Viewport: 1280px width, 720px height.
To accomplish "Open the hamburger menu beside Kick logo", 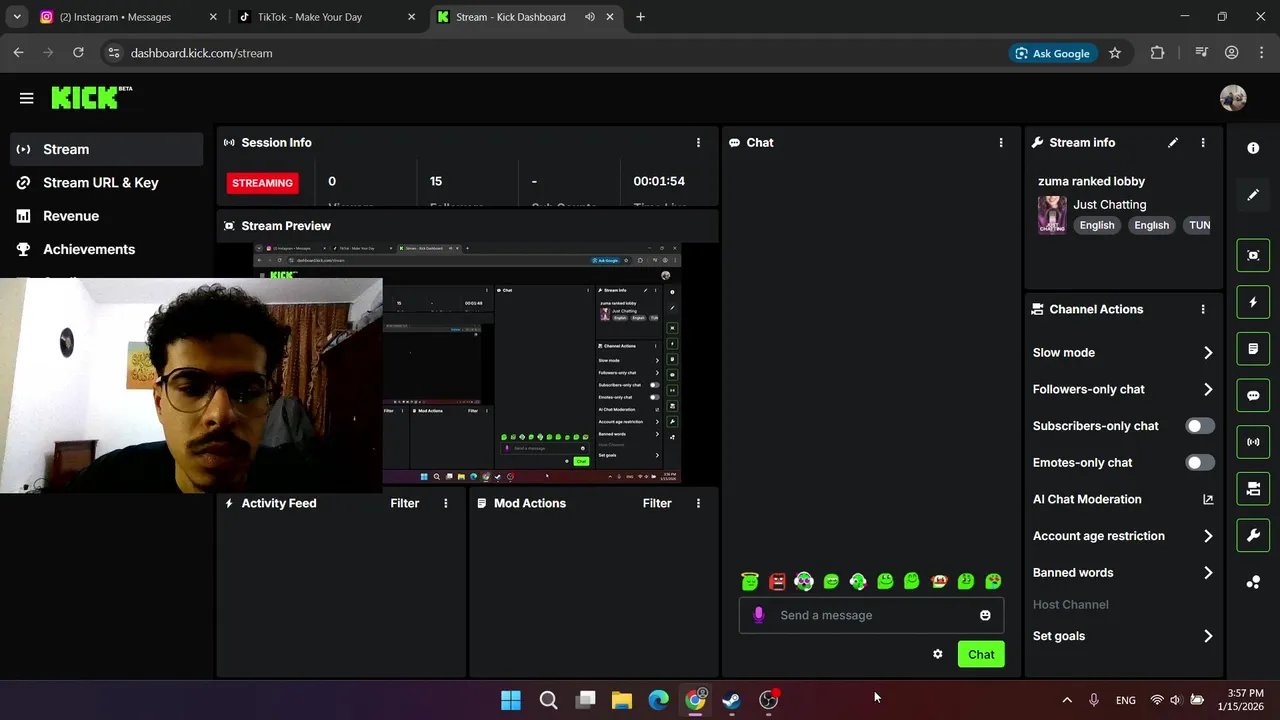I will (x=26, y=98).
